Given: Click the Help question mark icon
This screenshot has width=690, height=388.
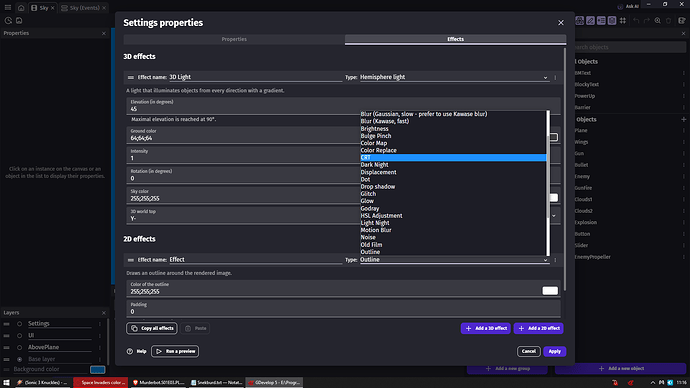Looking at the screenshot, I should (x=130, y=351).
